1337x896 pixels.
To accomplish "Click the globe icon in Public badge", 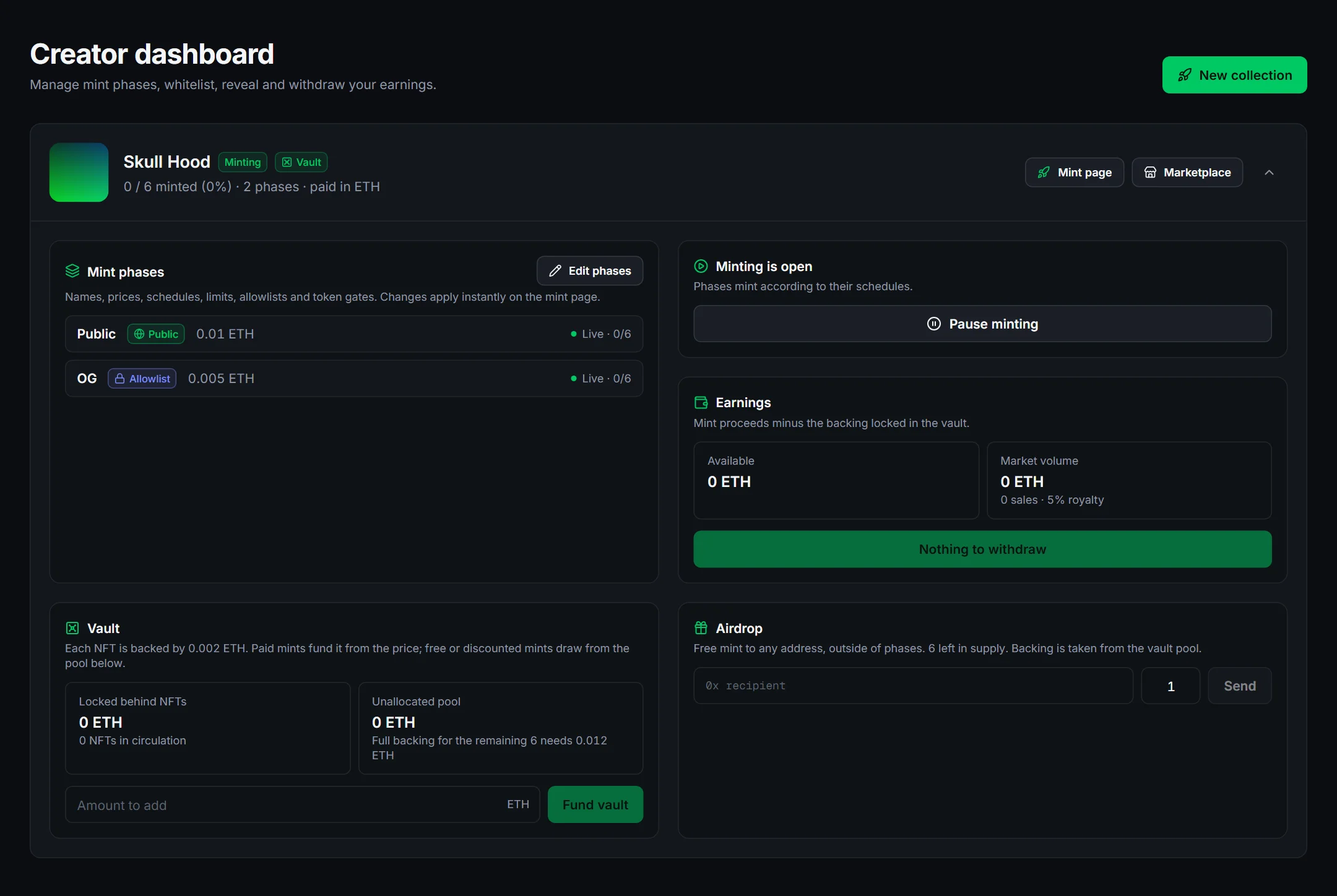I will [x=139, y=334].
